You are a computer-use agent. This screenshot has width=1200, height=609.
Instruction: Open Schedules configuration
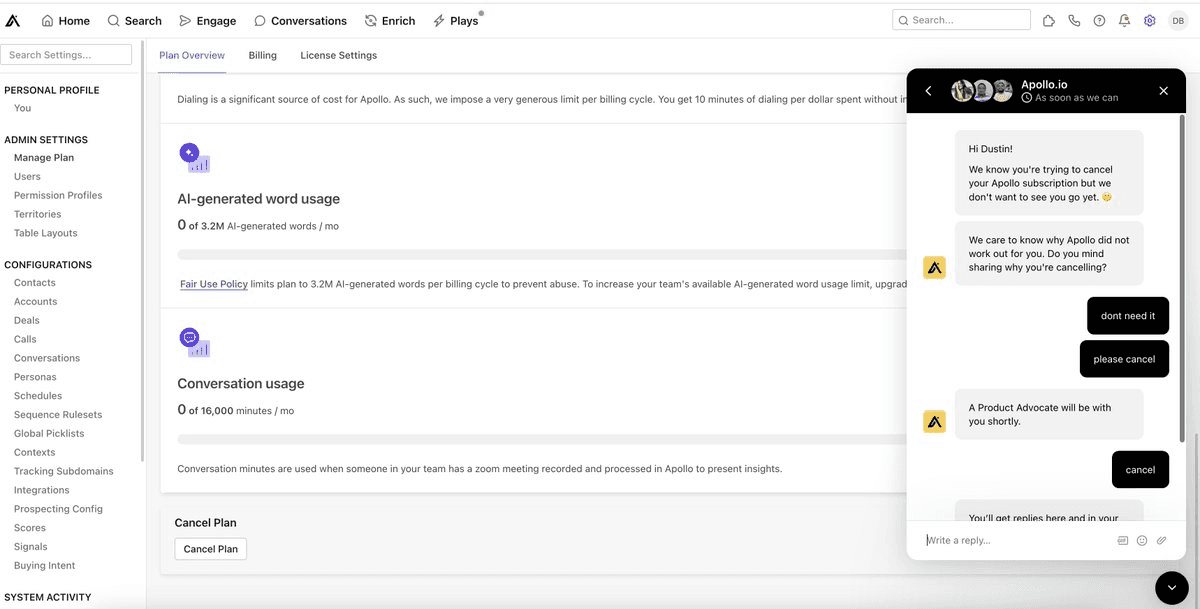[x=38, y=396]
